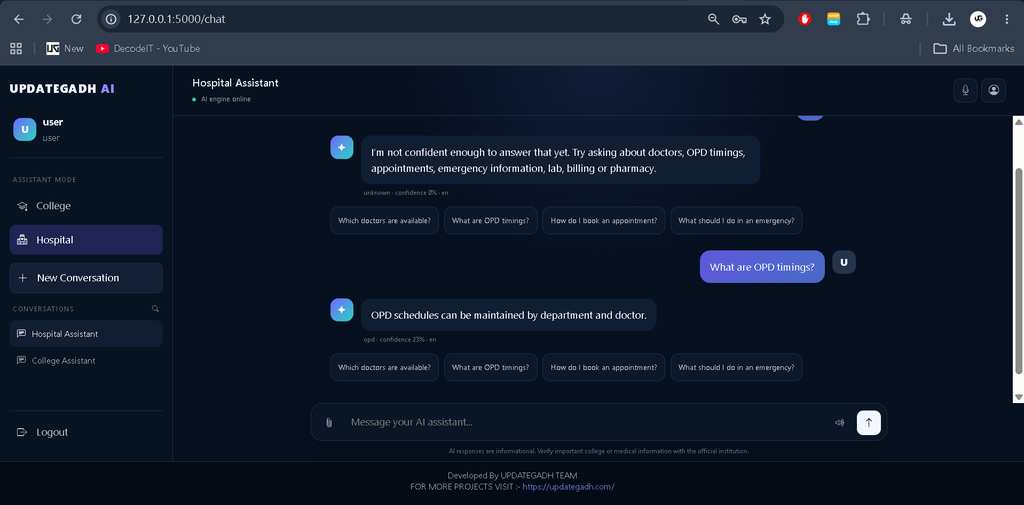
Task: Click the browser forward arrow
Action: [x=47, y=19]
